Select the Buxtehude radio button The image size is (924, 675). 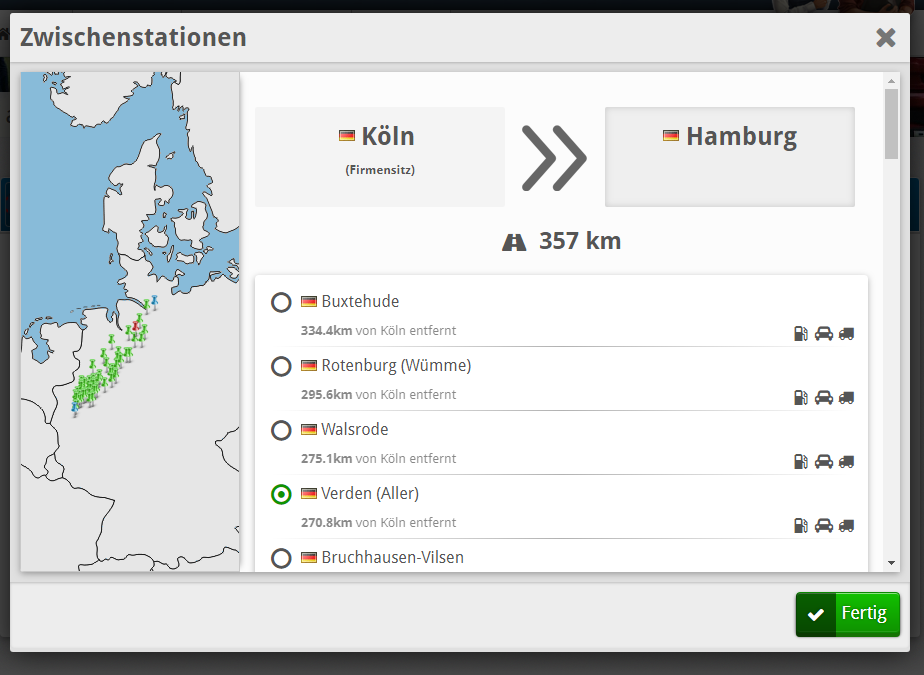pyautogui.click(x=281, y=302)
